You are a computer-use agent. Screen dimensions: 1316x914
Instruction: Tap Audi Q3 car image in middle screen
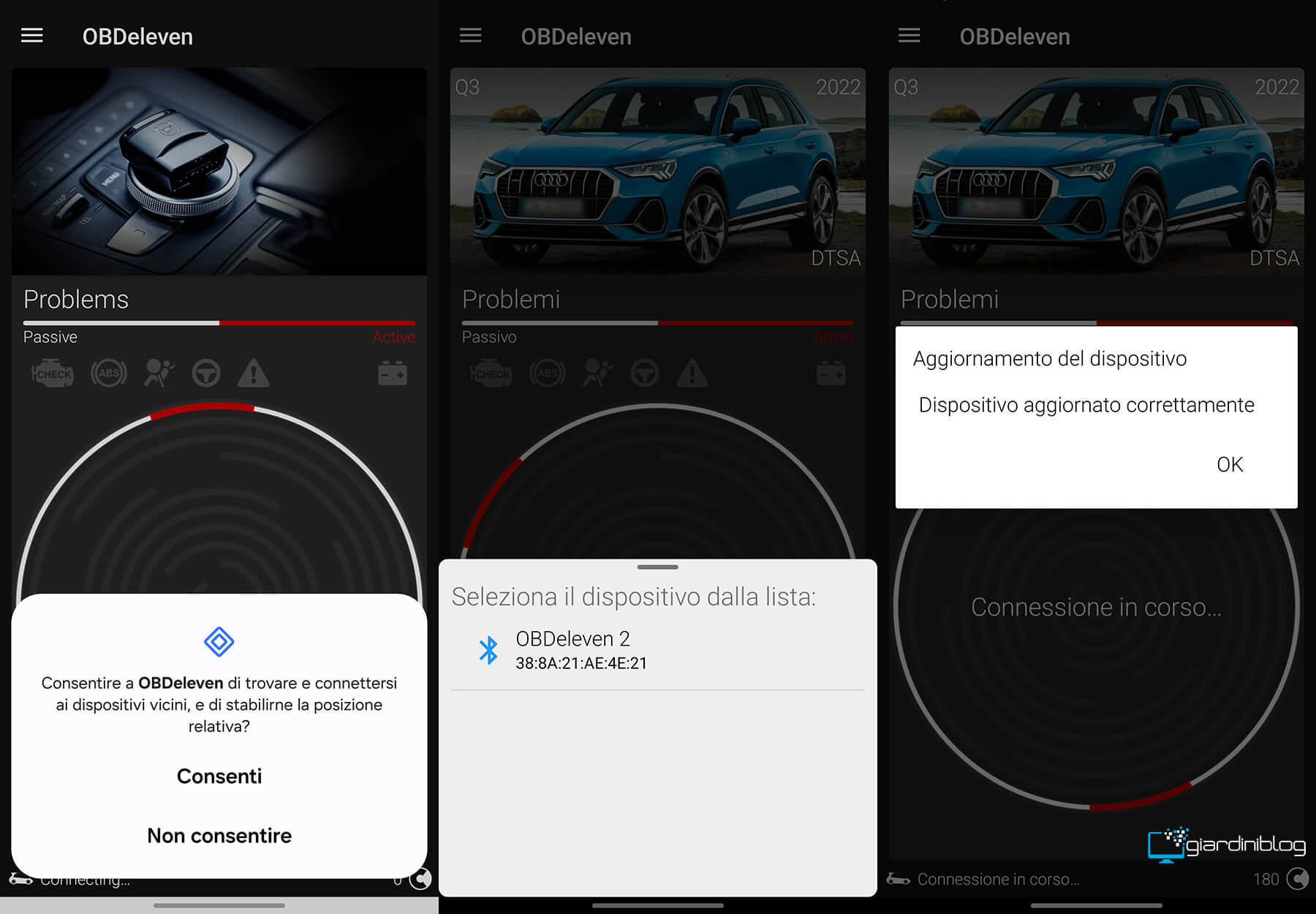[x=658, y=172]
